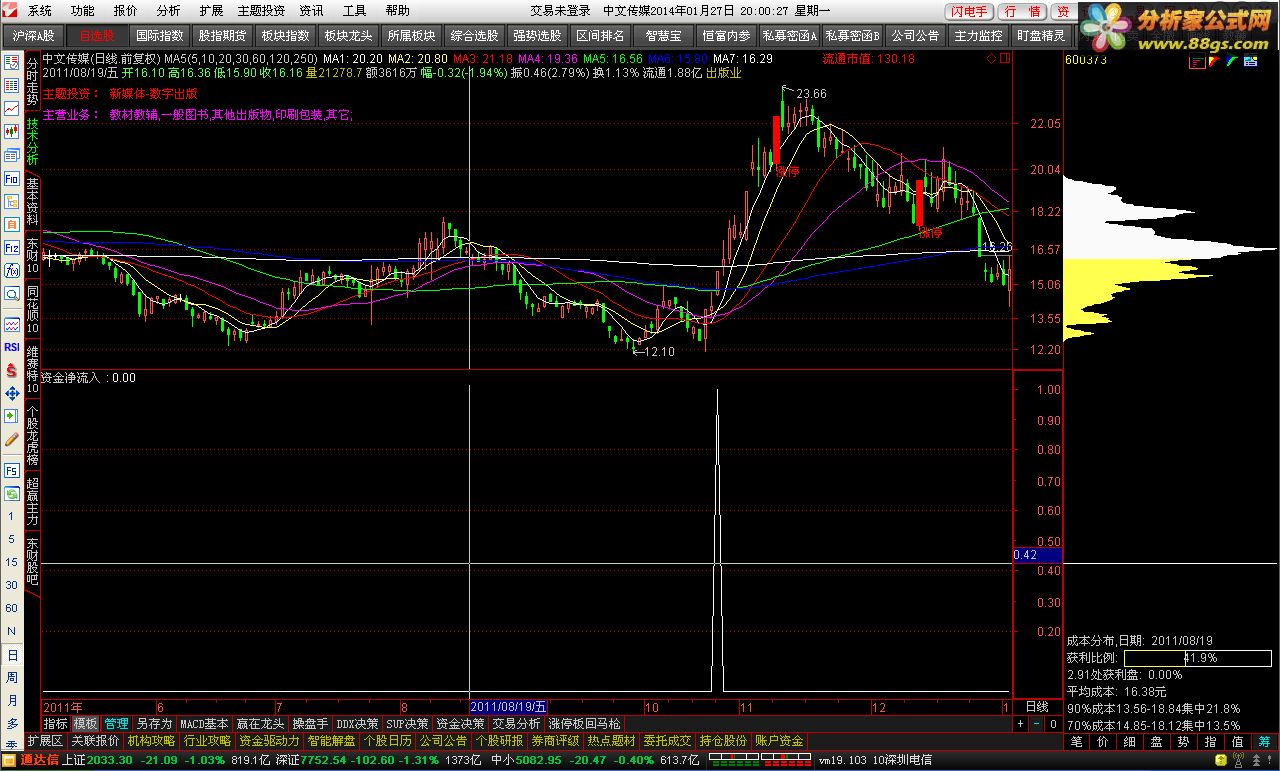
Task: Click the 行情 button in title bar
Action: 1022,12
